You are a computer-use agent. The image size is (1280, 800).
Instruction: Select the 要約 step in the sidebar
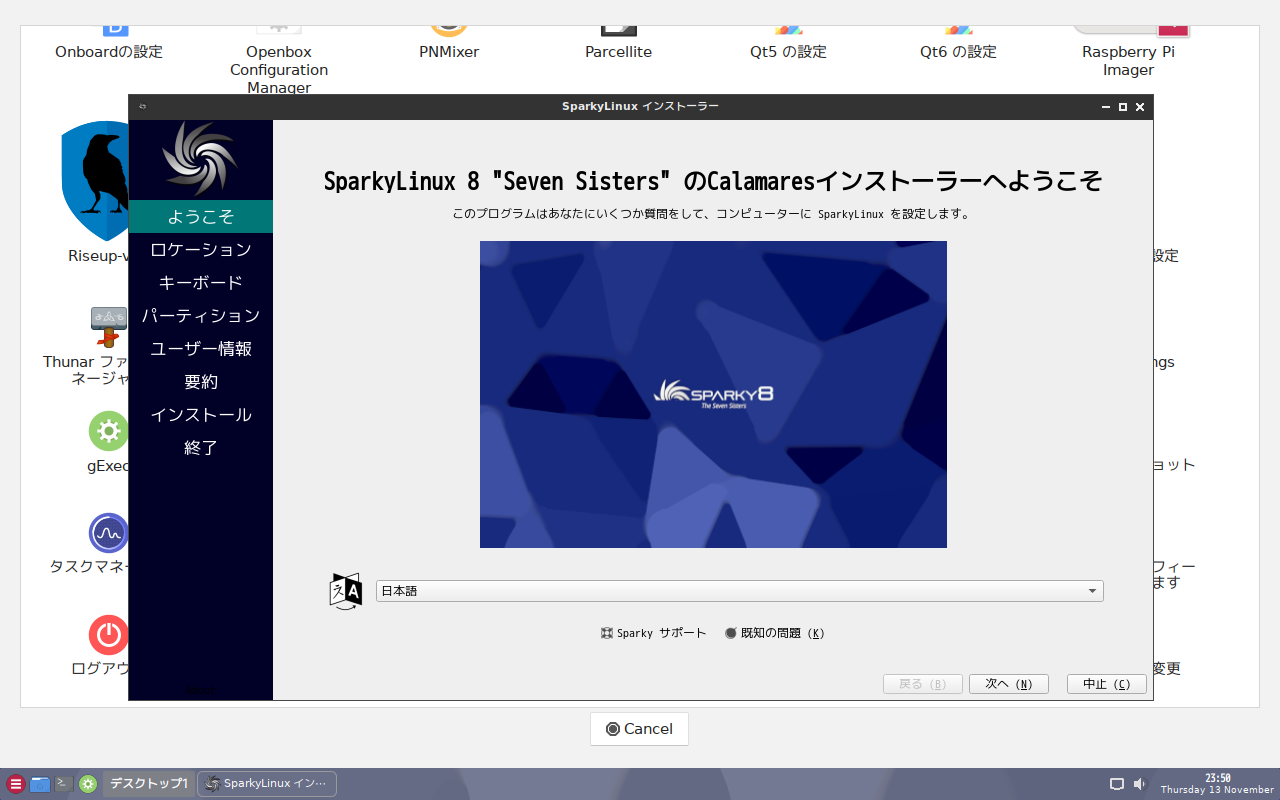[x=201, y=382]
